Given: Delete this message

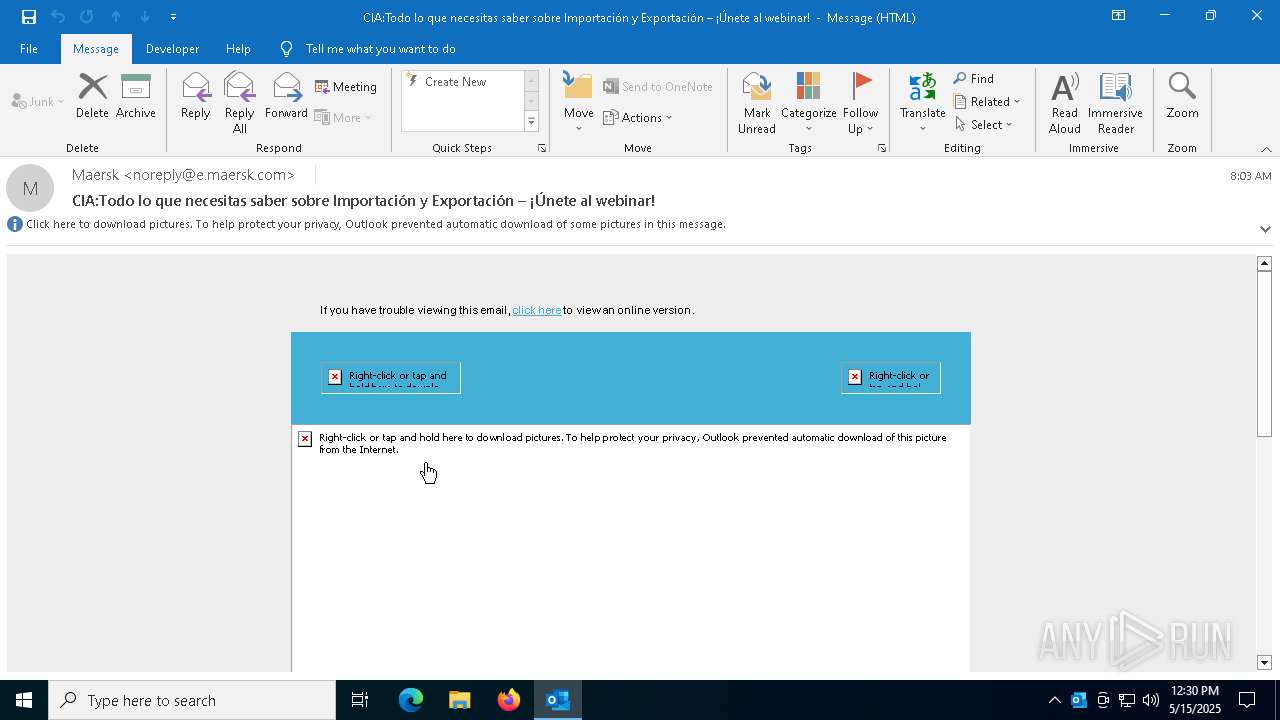Looking at the screenshot, I should tap(92, 97).
